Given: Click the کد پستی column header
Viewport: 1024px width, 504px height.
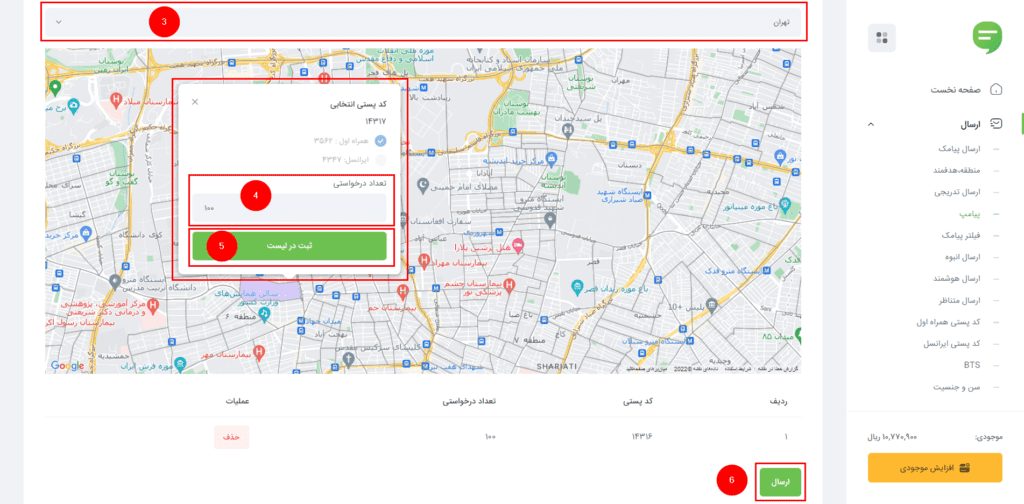Looking at the screenshot, I should [x=639, y=401].
